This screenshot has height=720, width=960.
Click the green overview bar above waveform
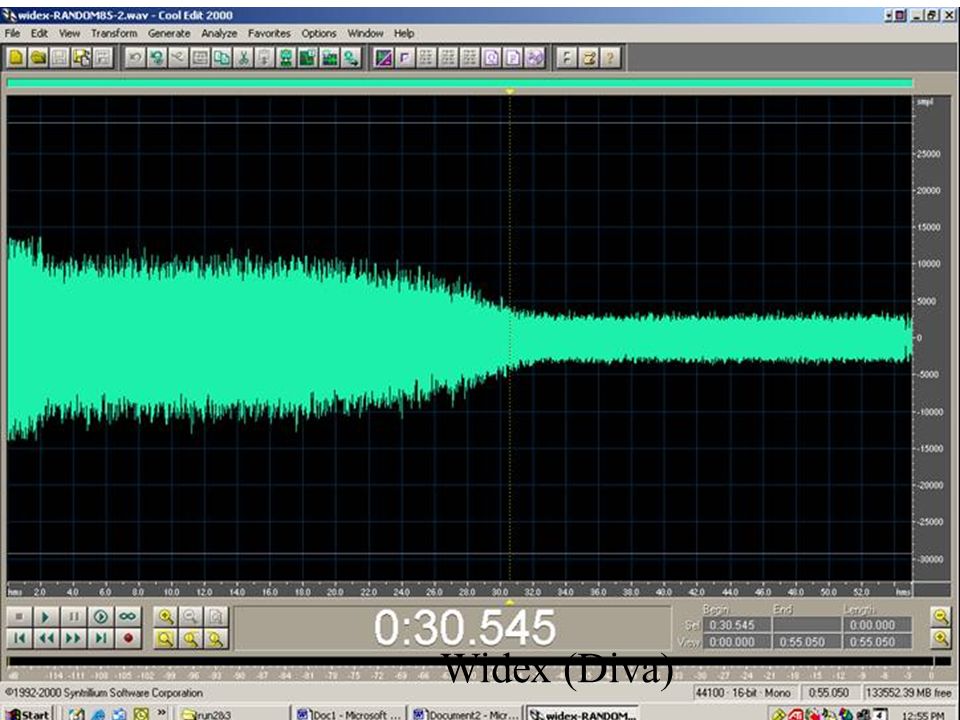459,83
